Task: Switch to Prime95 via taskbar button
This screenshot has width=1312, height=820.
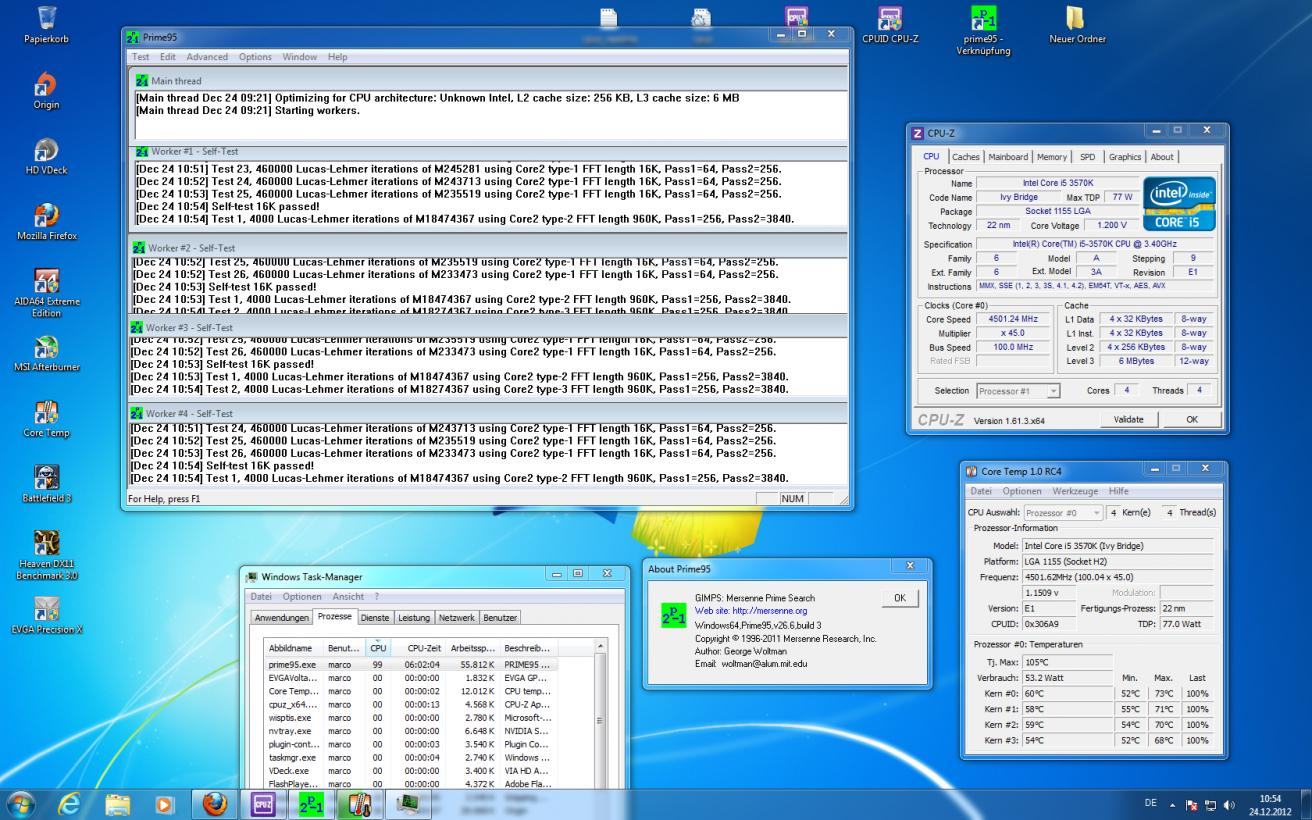Action: click(311, 803)
